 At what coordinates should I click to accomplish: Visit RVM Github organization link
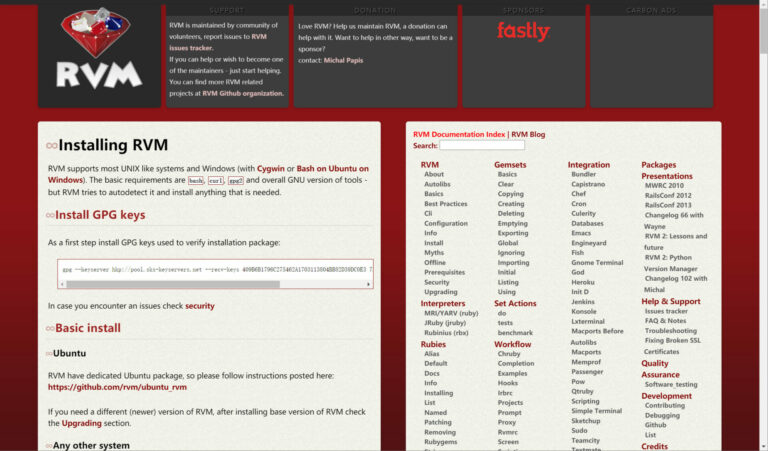(242, 93)
